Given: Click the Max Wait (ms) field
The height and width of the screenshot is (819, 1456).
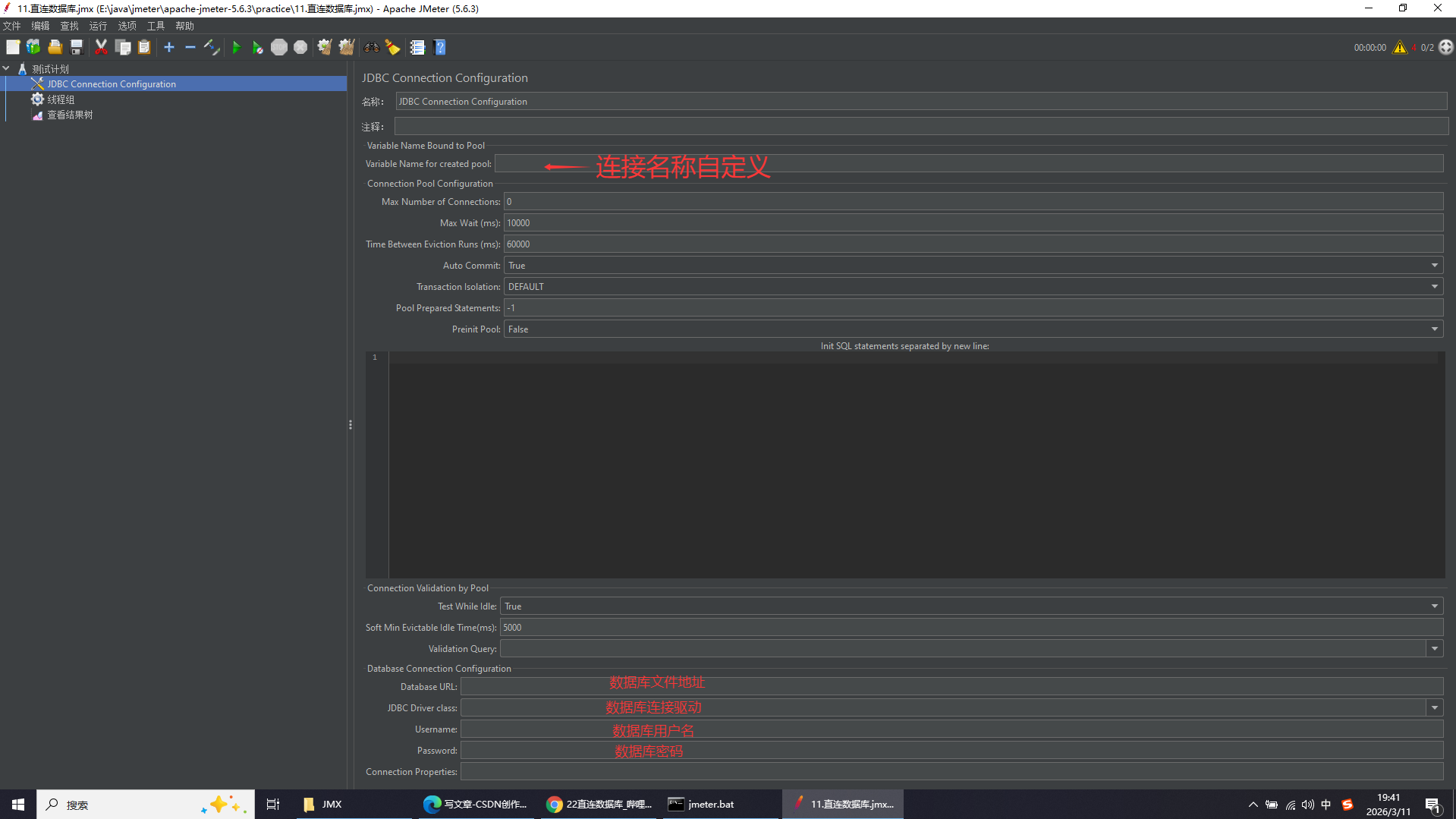Looking at the screenshot, I should pos(973,223).
